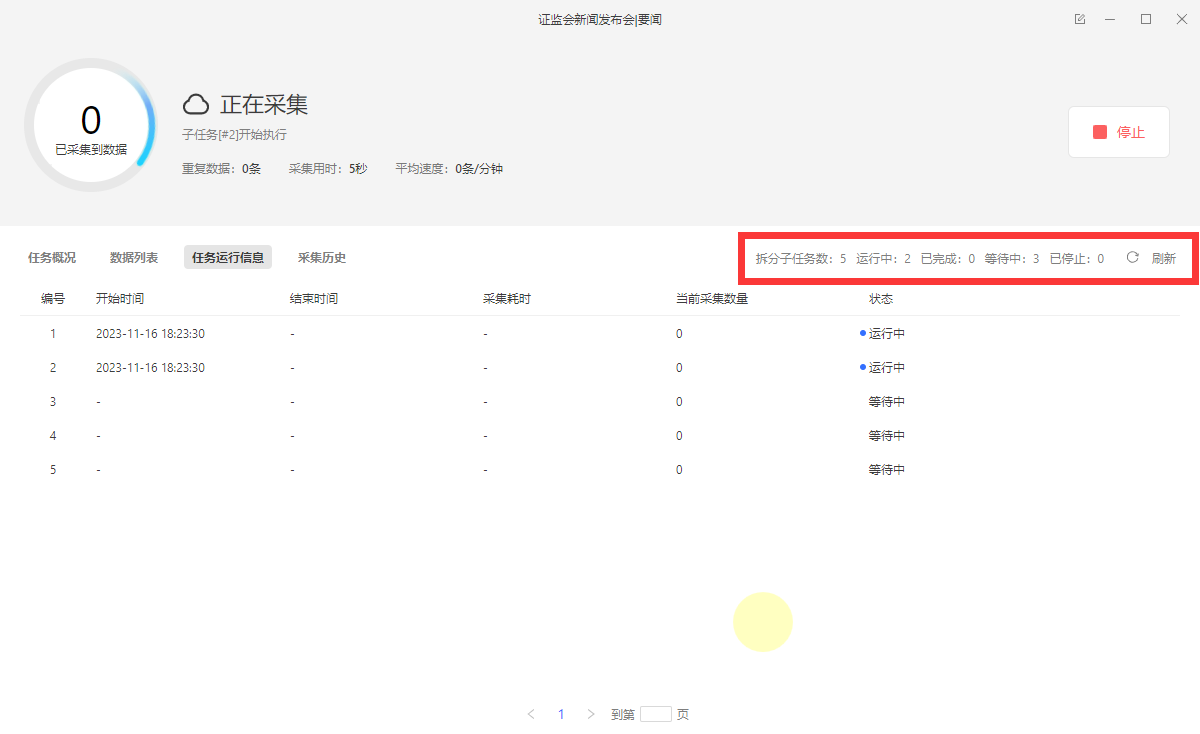Stop collection with the 停止 button
1200x734 pixels.
click(x=1119, y=132)
